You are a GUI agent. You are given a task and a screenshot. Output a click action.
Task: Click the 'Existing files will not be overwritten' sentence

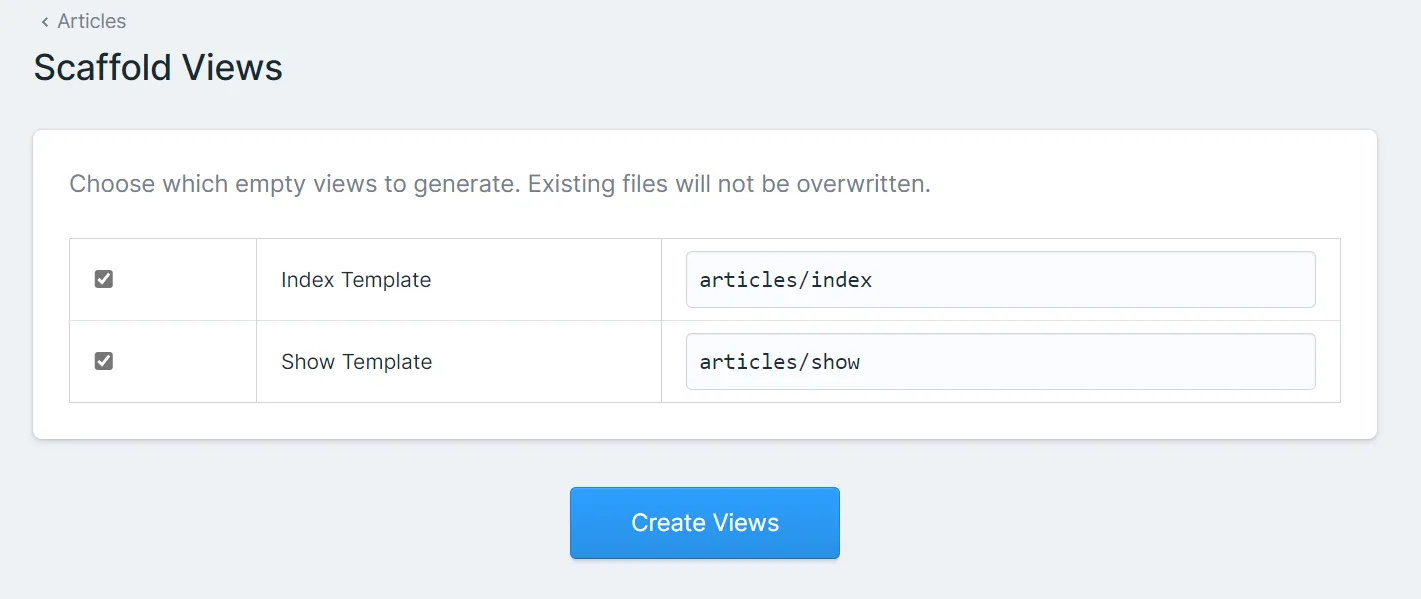point(729,184)
